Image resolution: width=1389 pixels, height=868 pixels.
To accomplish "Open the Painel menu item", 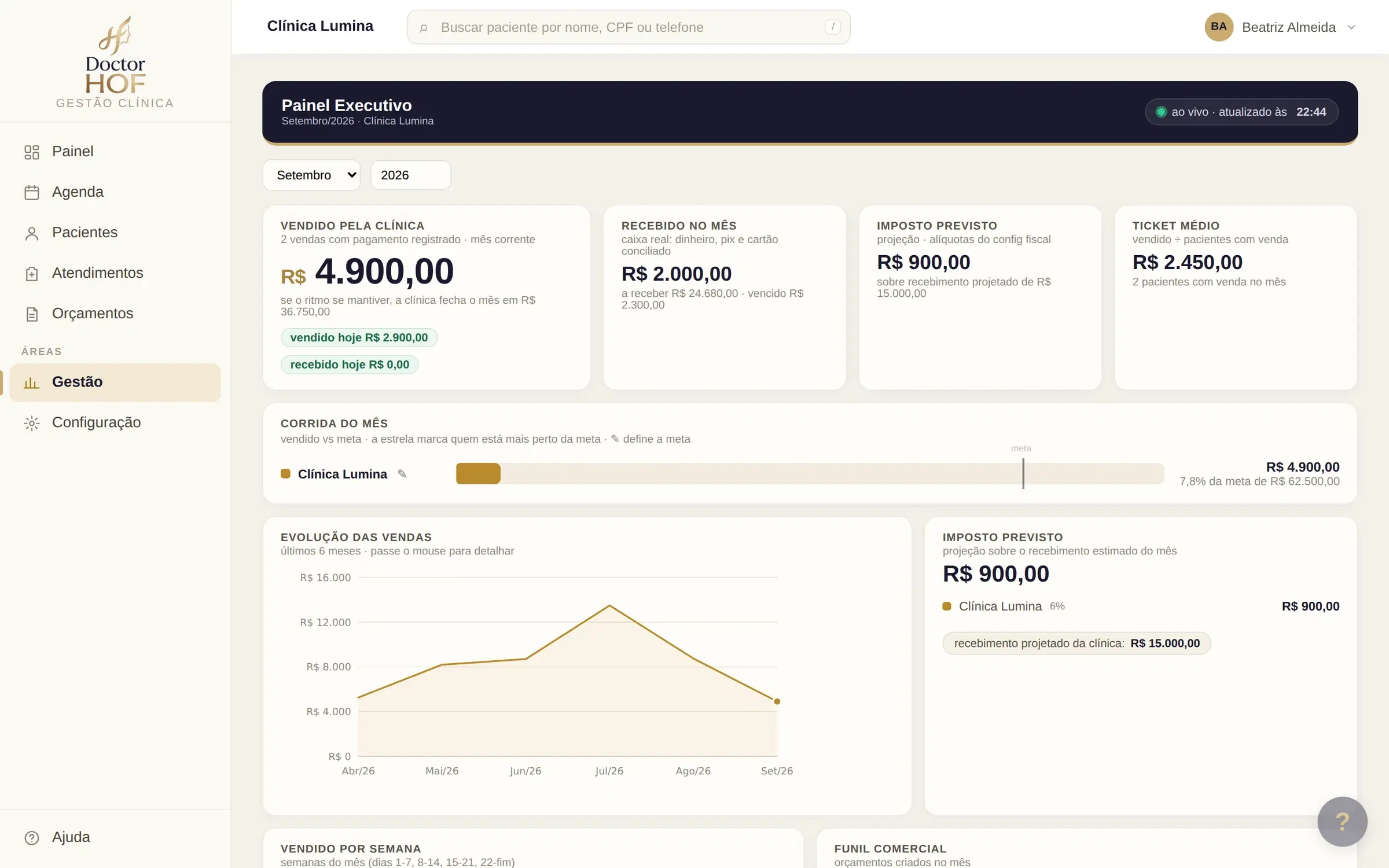I will (115, 152).
